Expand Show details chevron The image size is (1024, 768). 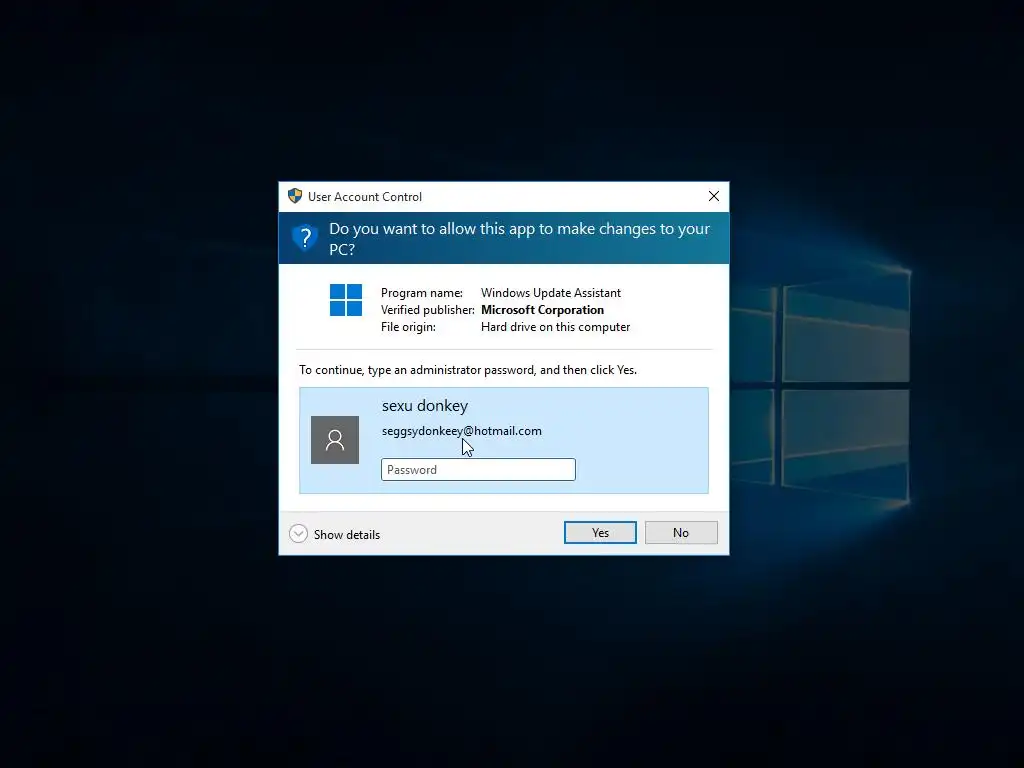[x=298, y=534]
